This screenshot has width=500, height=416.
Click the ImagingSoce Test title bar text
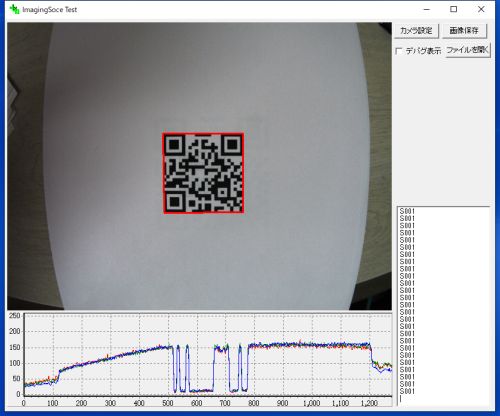point(50,10)
